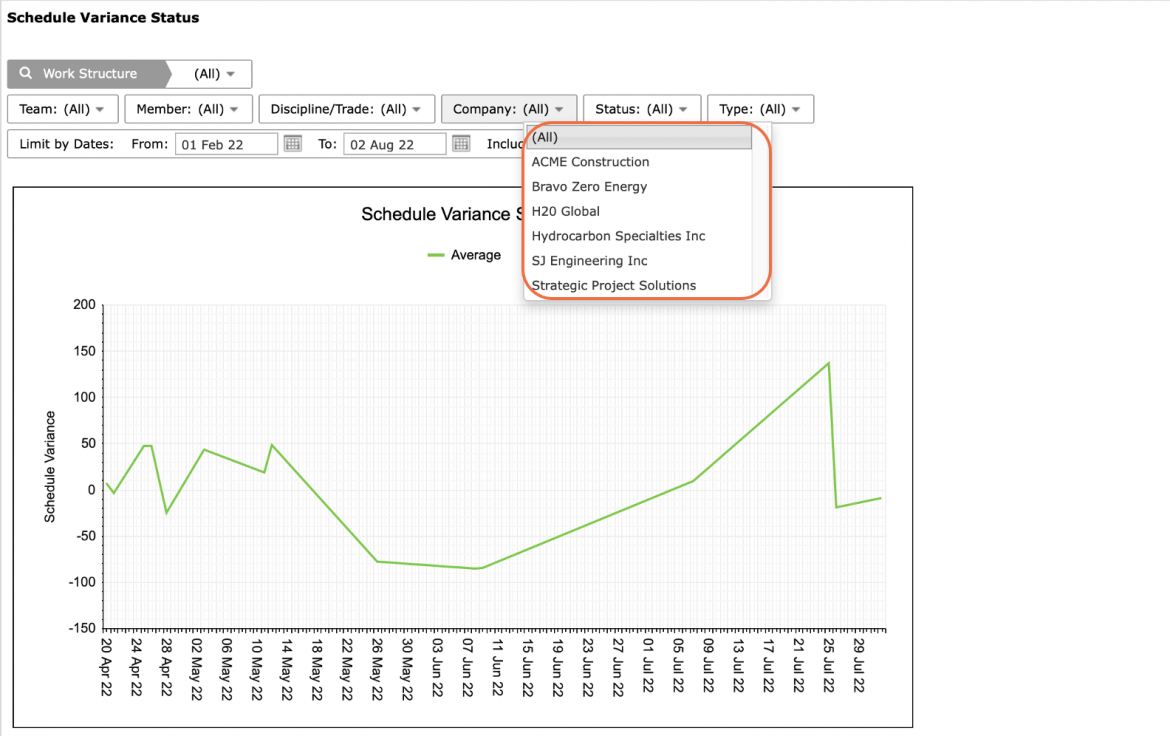Collapse the Company filter dropdown

509,109
